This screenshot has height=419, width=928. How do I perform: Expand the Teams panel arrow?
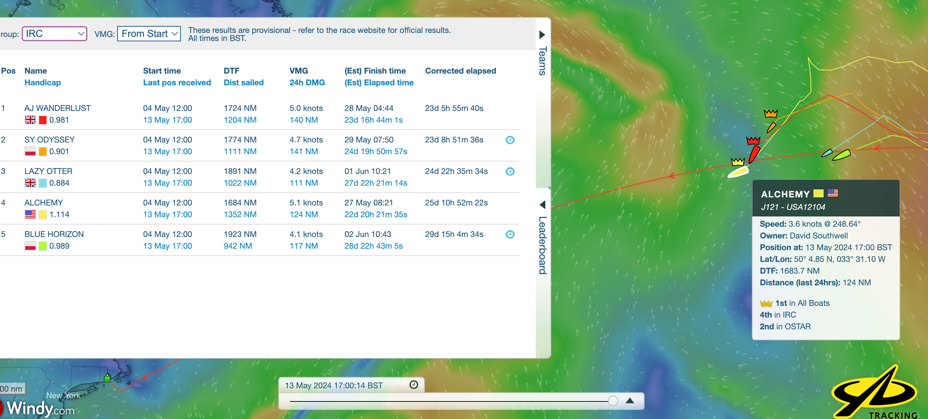point(542,35)
